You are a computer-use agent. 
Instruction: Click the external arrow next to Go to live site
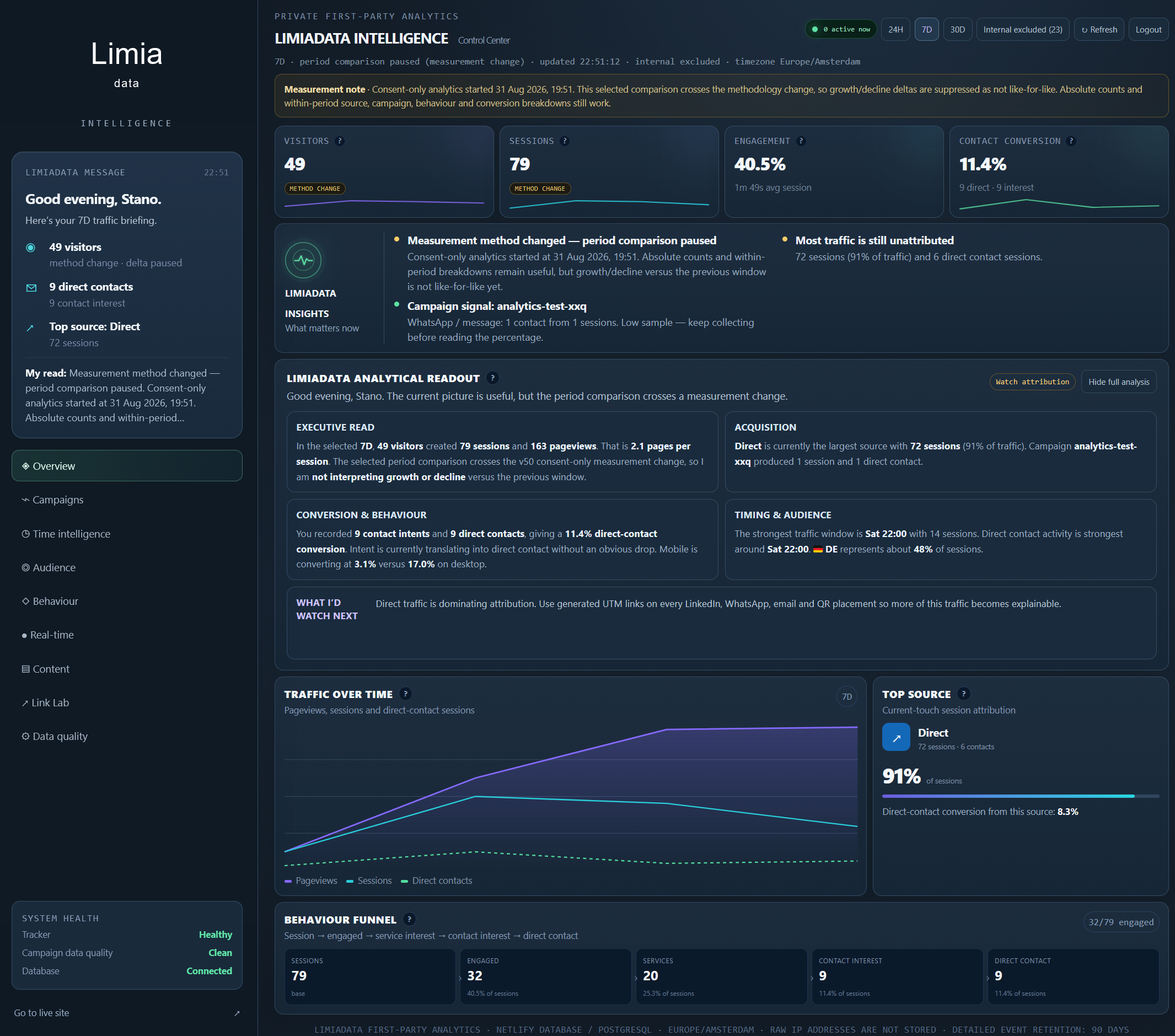[237, 1013]
